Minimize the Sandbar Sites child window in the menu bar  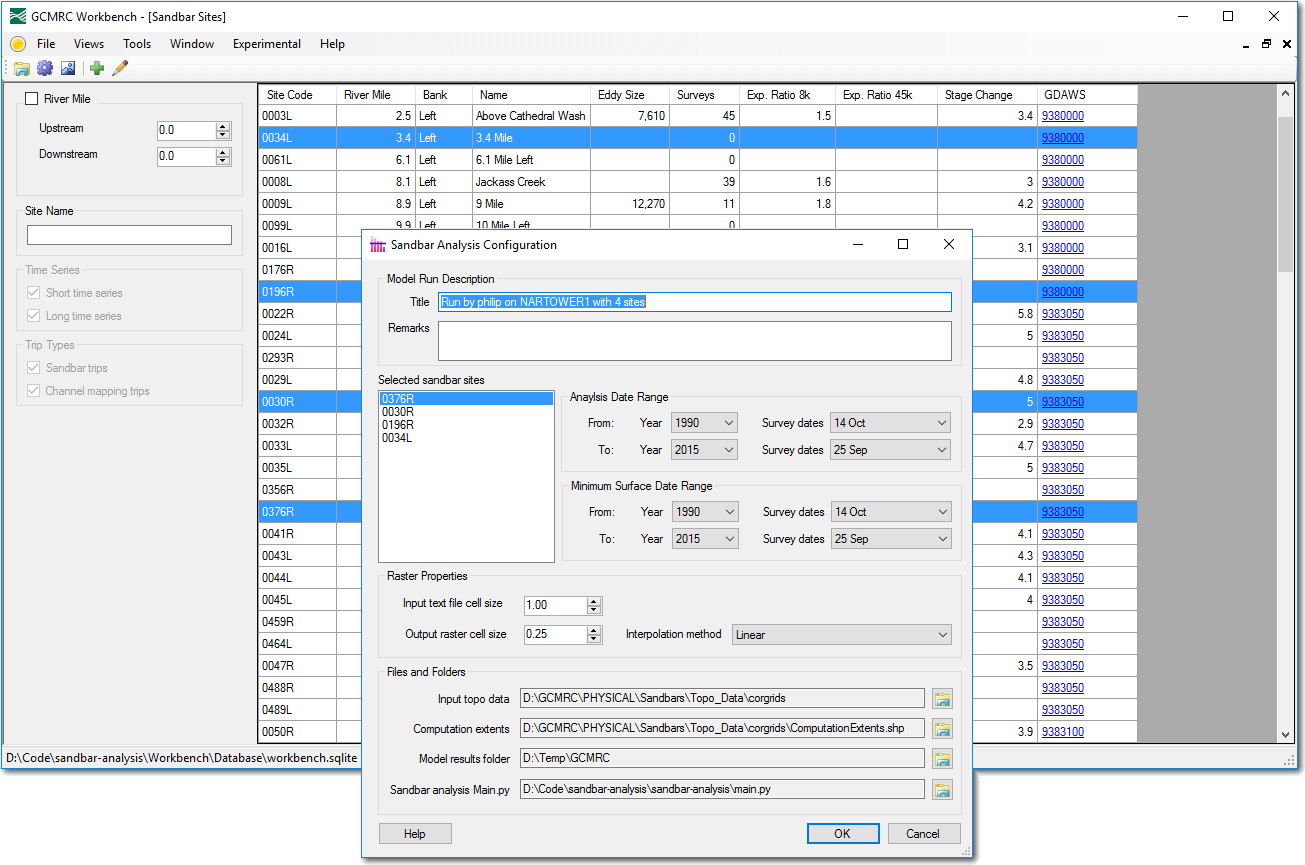(1246, 44)
